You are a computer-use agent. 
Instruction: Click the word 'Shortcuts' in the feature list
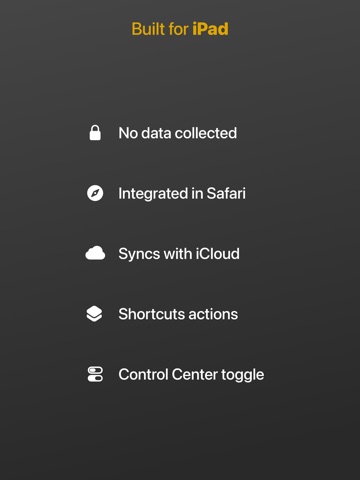pyautogui.click(x=149, y=314)
